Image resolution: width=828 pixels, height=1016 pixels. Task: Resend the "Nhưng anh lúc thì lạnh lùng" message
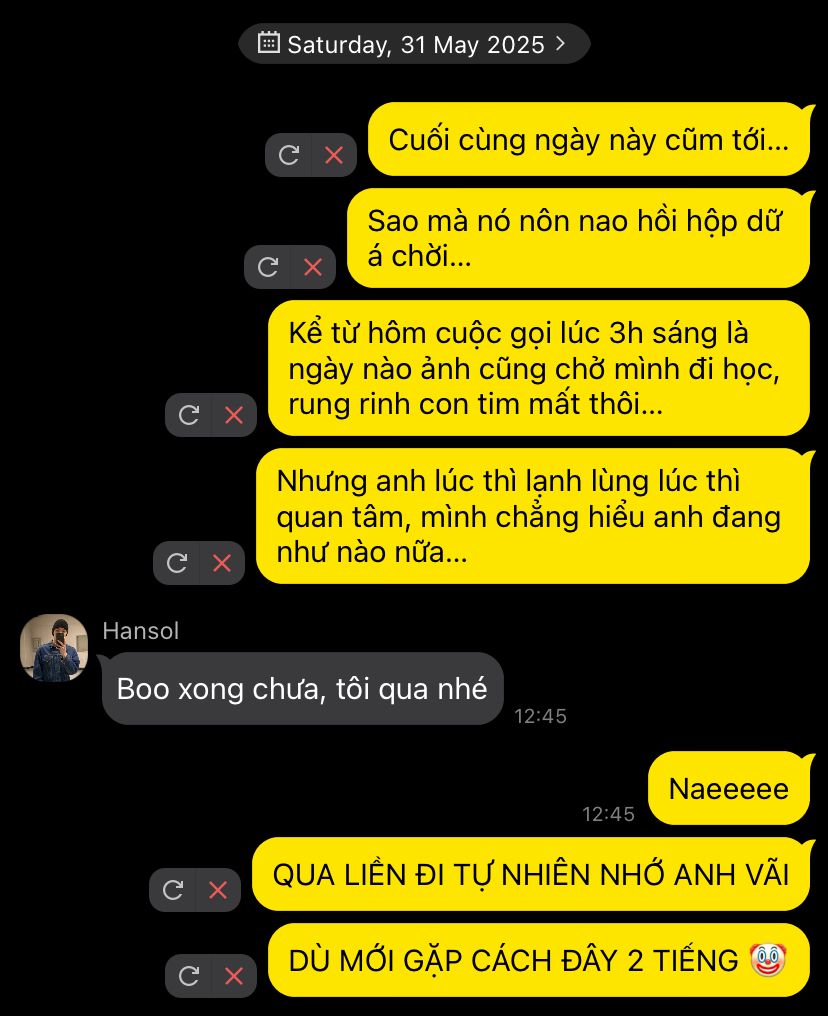coord(176,562)
